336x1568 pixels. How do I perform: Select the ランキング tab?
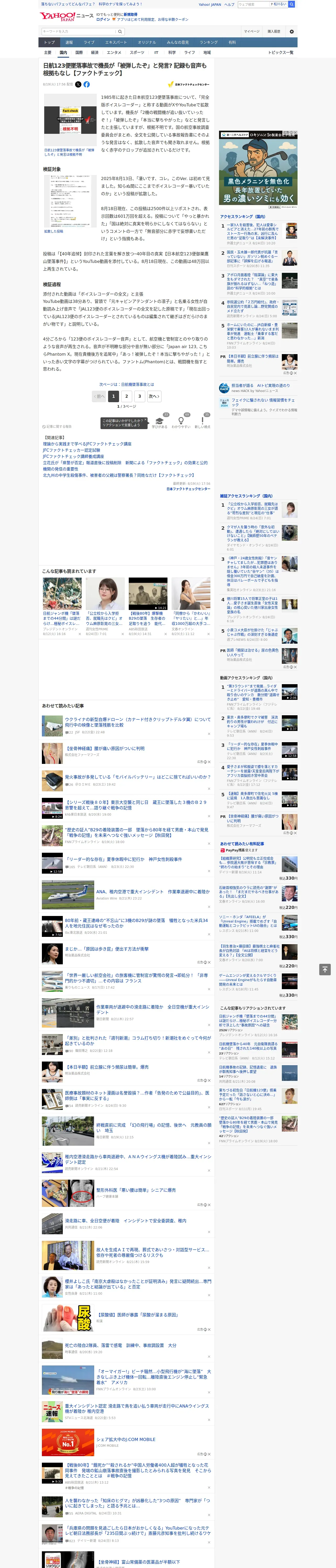pos(209,43)
